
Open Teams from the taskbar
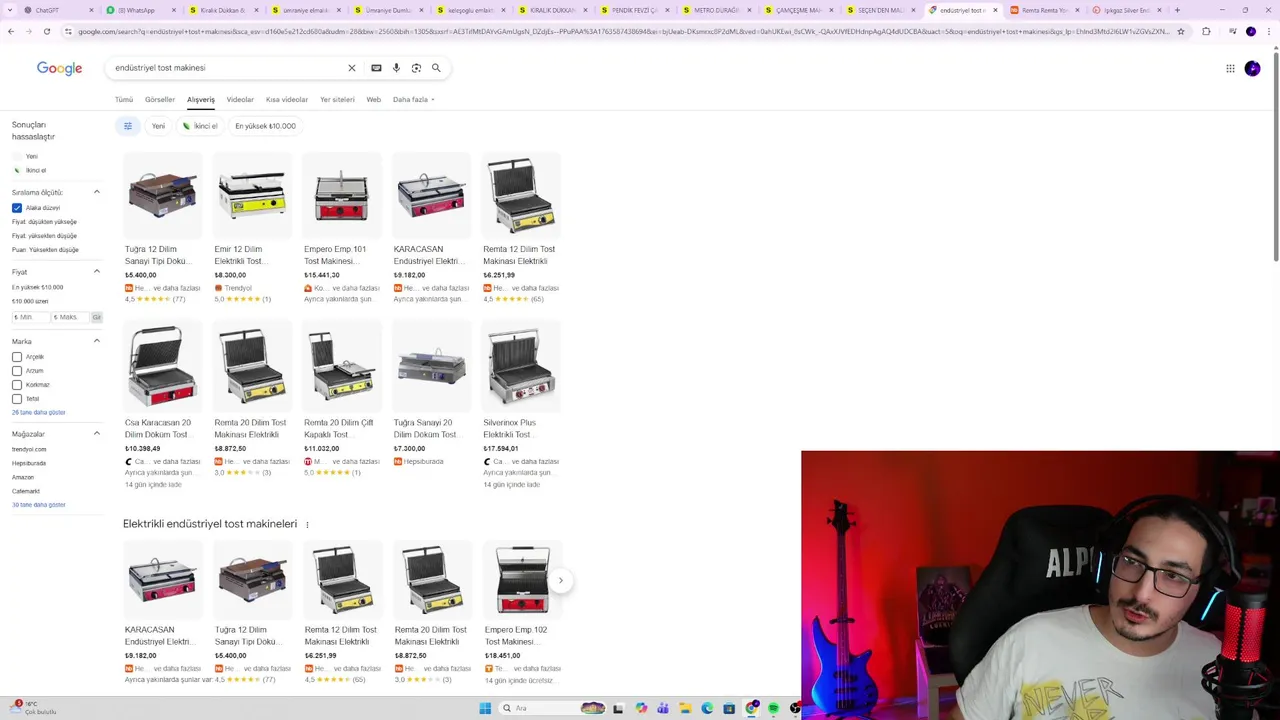(663, 708)
